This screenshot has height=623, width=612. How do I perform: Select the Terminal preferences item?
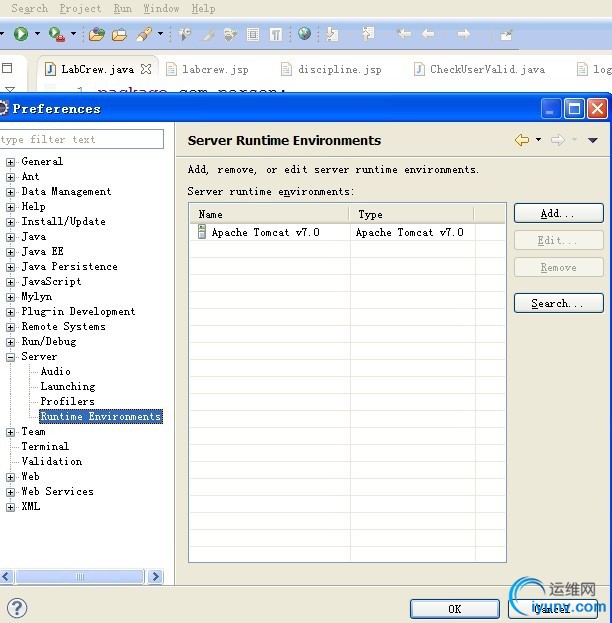click(45, 446)
